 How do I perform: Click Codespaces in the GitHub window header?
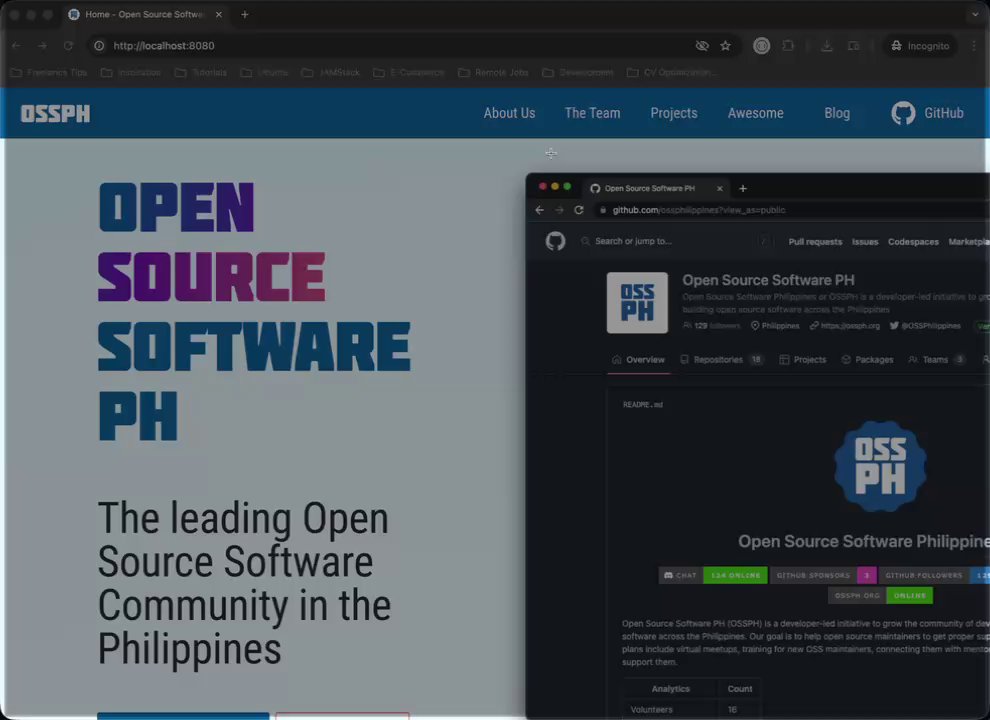(912, 242)
